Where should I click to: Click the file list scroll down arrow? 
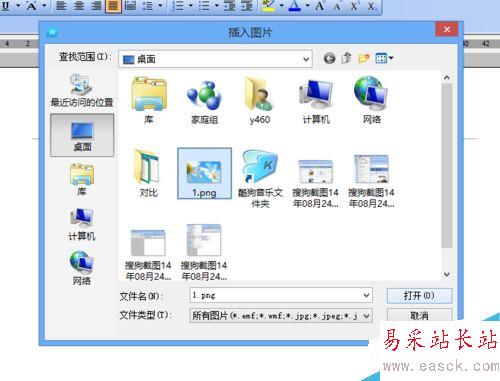point(447,274)
